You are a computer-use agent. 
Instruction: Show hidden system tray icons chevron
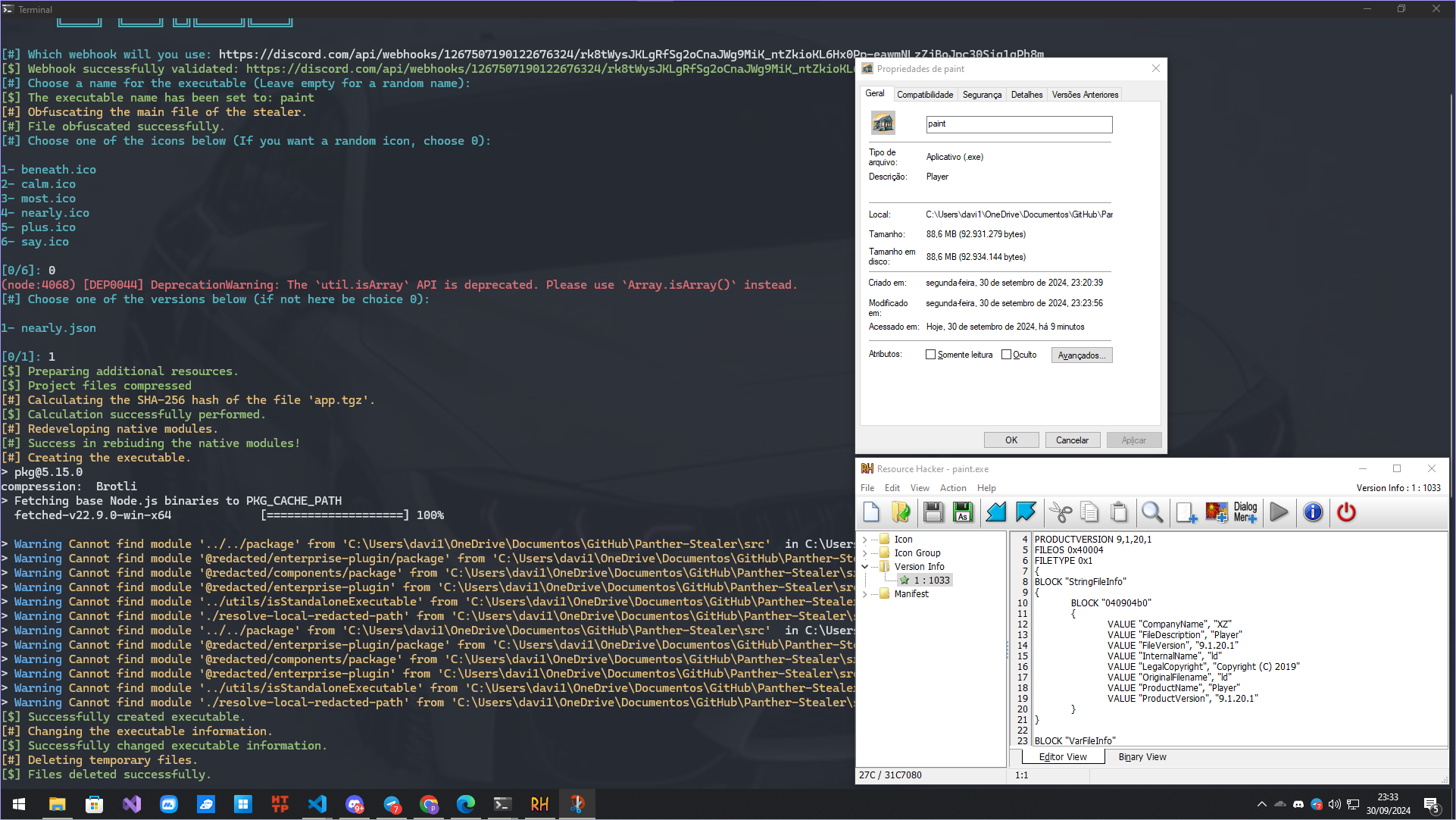tap(1261, 804)
